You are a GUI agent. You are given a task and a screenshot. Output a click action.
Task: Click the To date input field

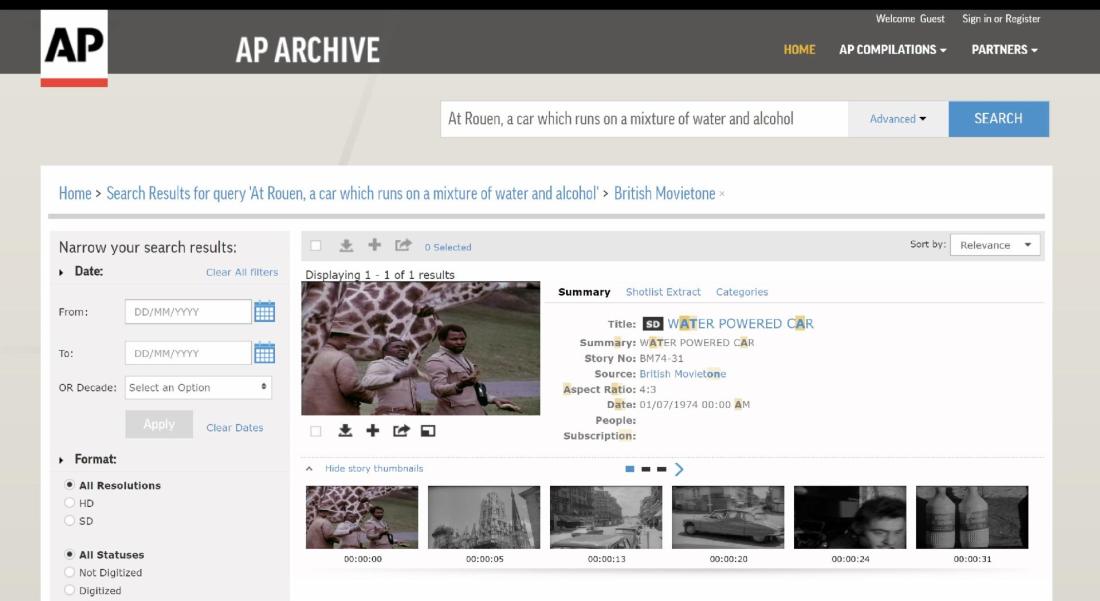pyautogui.click(x=188, y=353)
